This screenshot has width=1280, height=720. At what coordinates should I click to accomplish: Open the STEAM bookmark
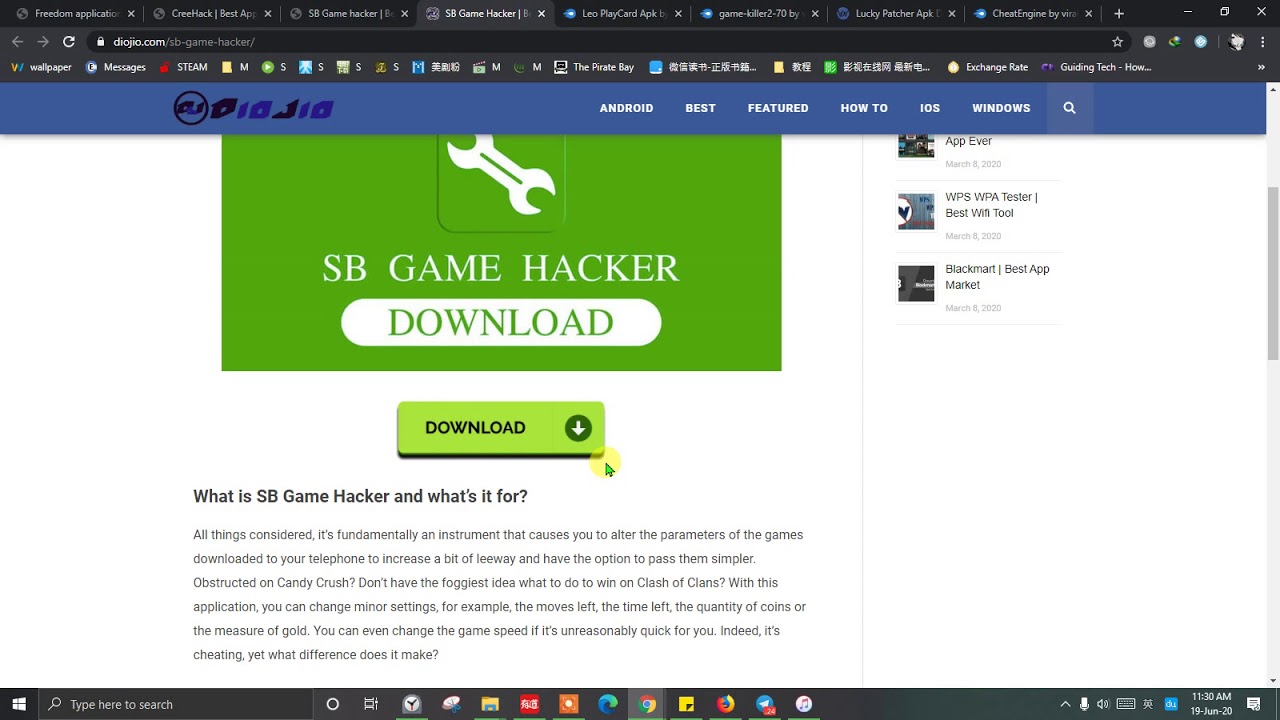point(183,67)
